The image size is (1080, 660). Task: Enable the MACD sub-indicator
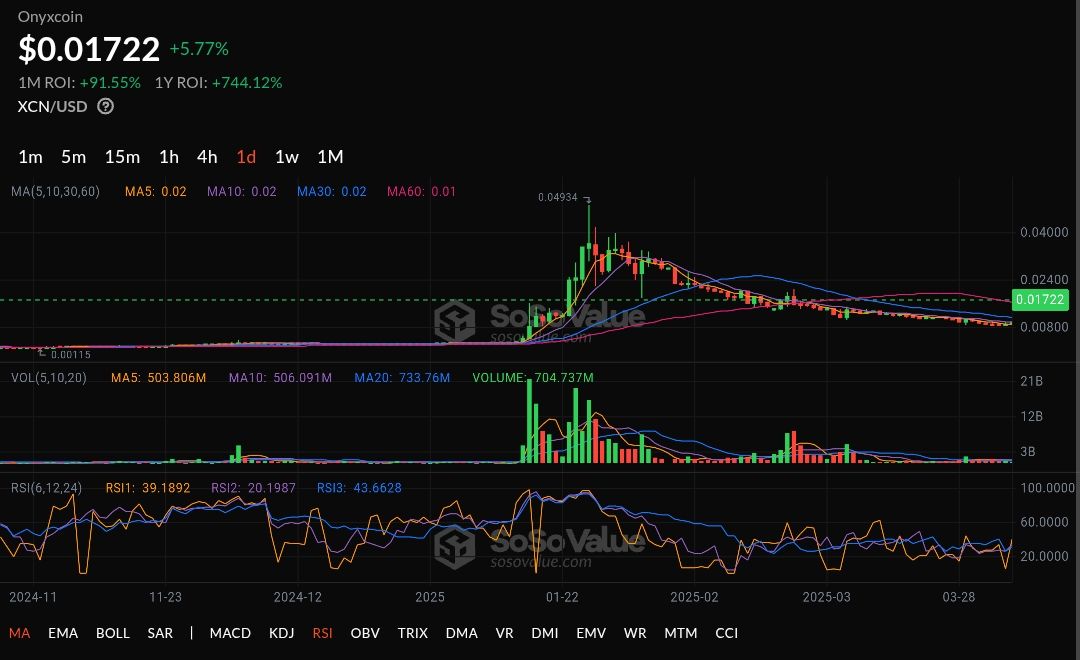coord(230,632)
